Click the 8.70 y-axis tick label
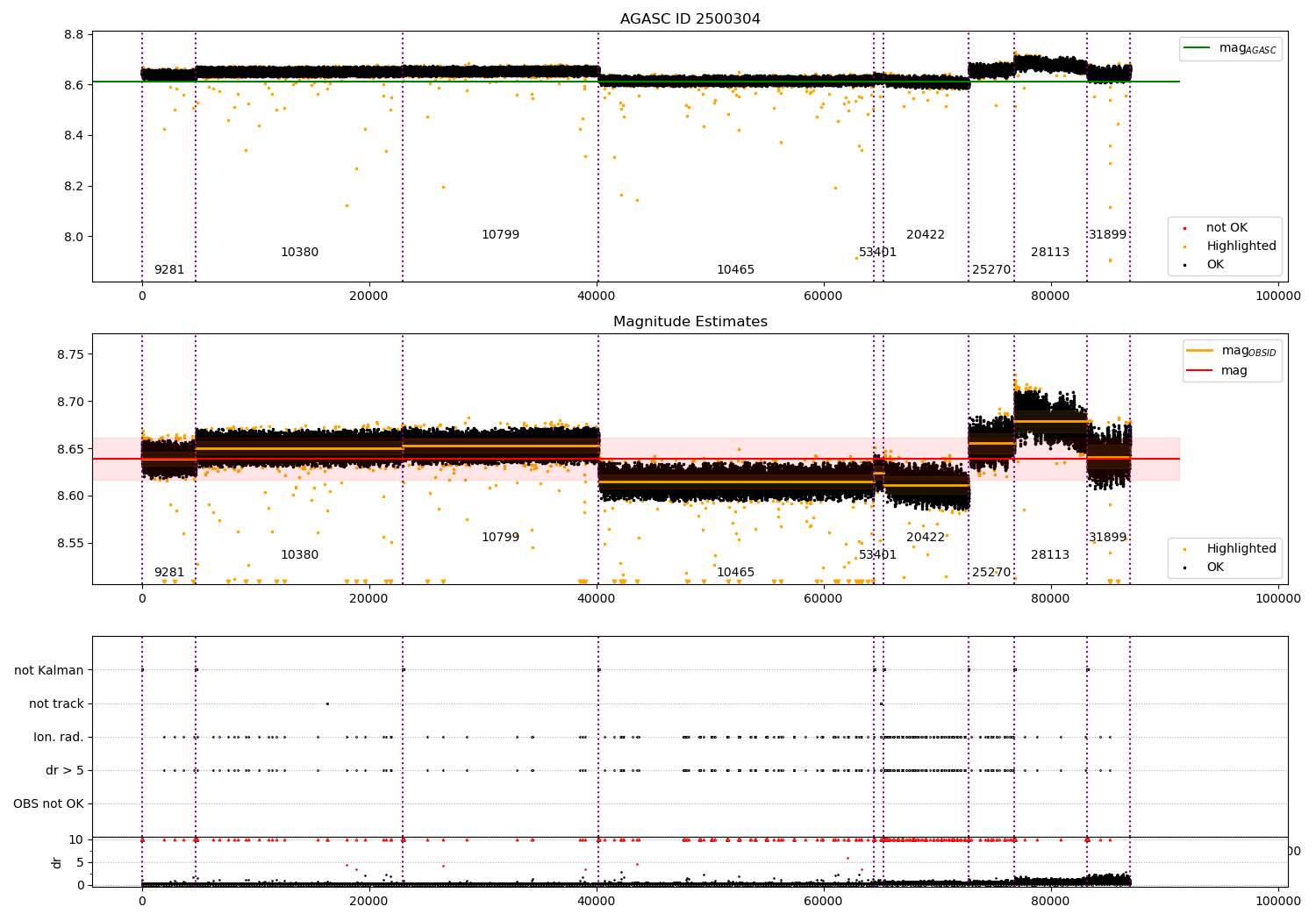The height and width of the screenshot is (921, 1316). (70, 403)
